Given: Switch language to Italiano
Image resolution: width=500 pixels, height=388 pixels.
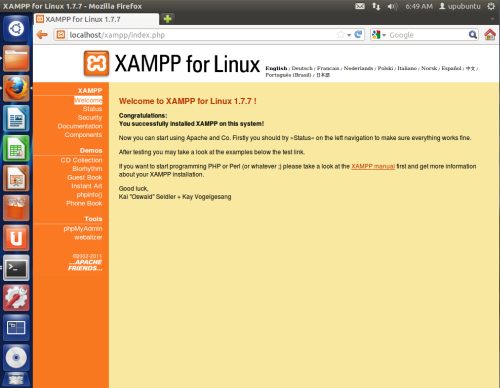Looking at the screenshot, I should coord(407,68).
